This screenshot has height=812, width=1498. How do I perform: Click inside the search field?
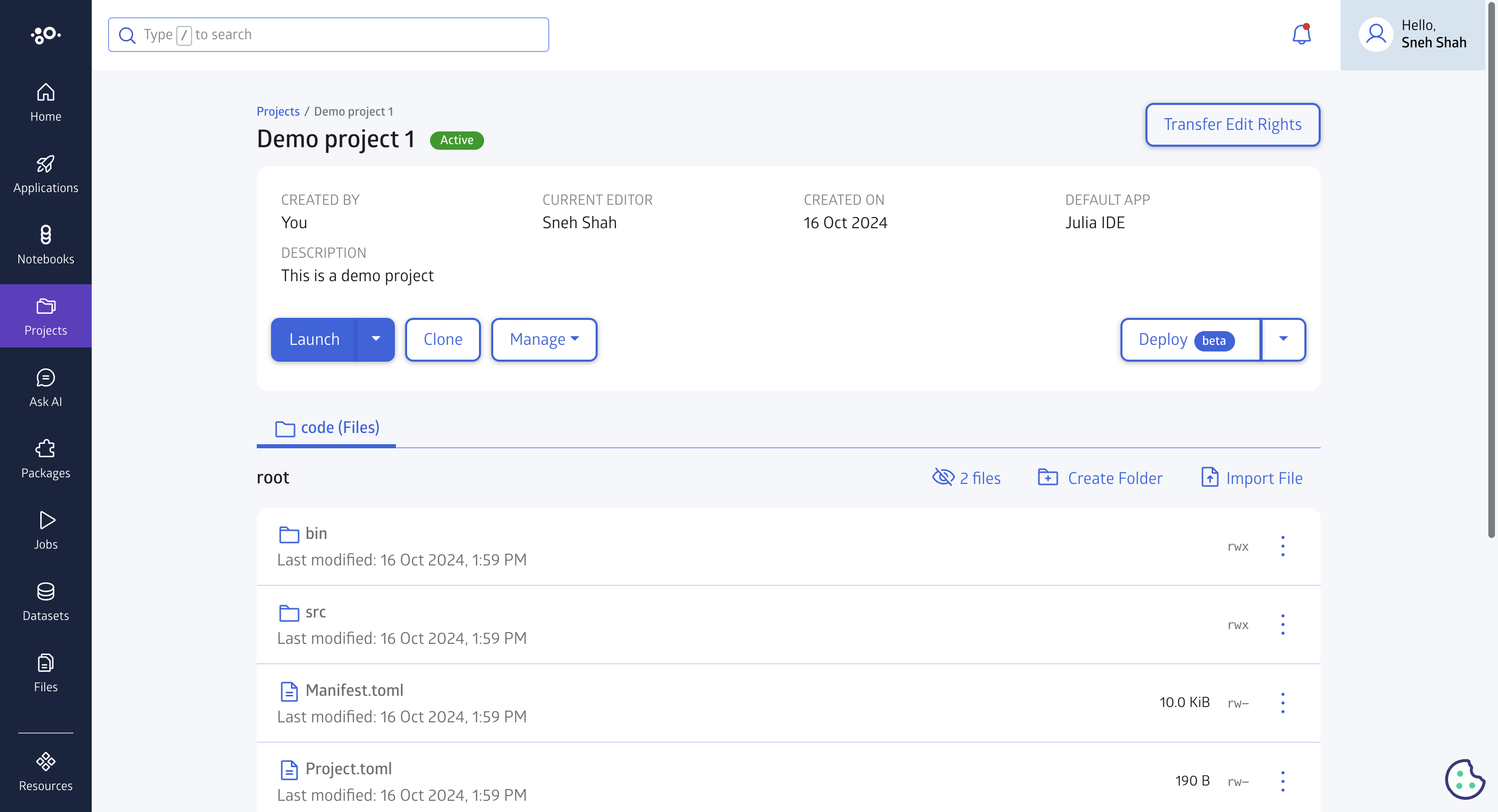point(328,34)
